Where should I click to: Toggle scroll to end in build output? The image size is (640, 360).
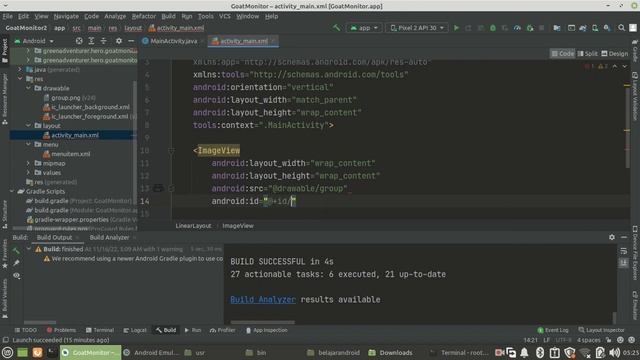click(x=624, y=263)
